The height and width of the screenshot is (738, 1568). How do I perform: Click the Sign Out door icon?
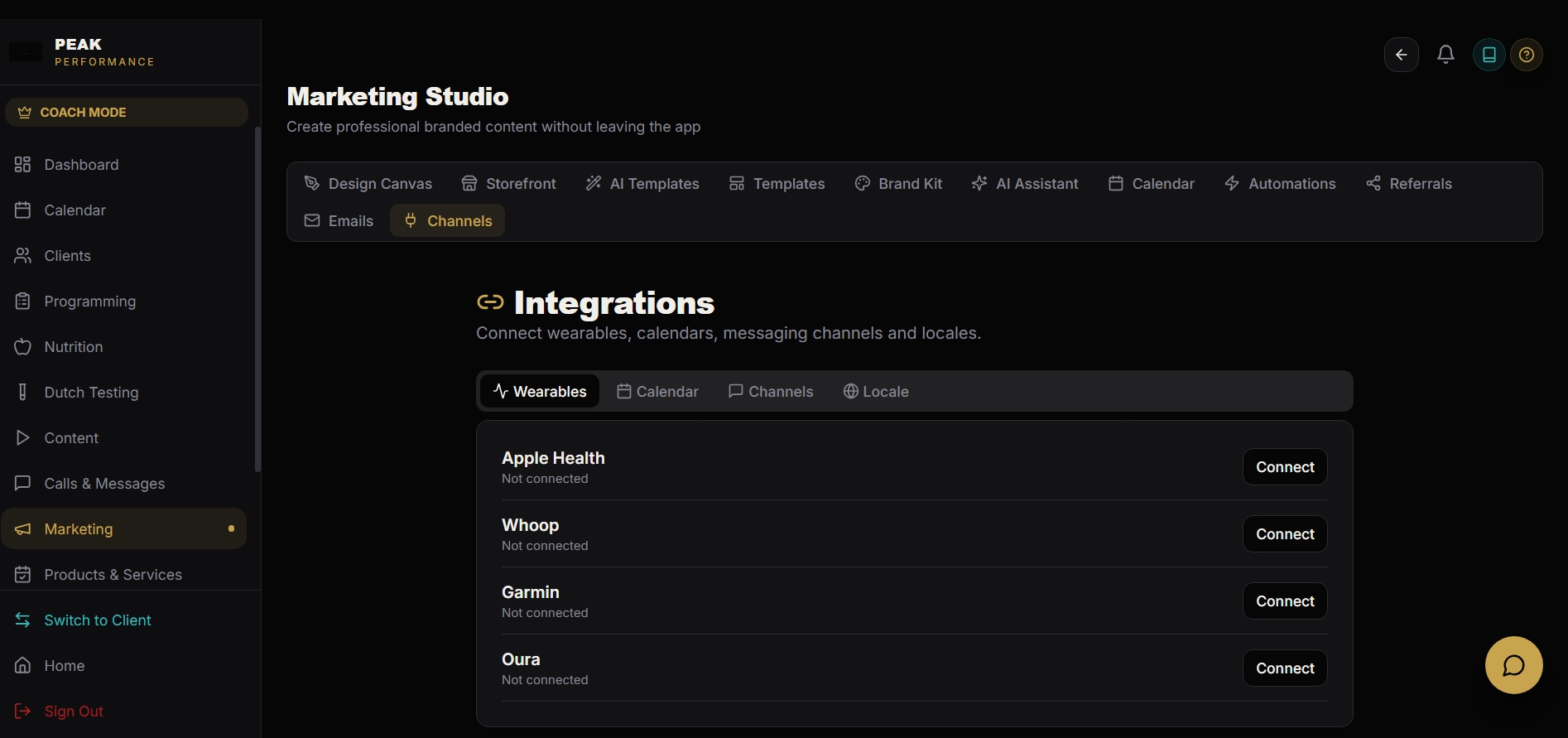point(23,711)
